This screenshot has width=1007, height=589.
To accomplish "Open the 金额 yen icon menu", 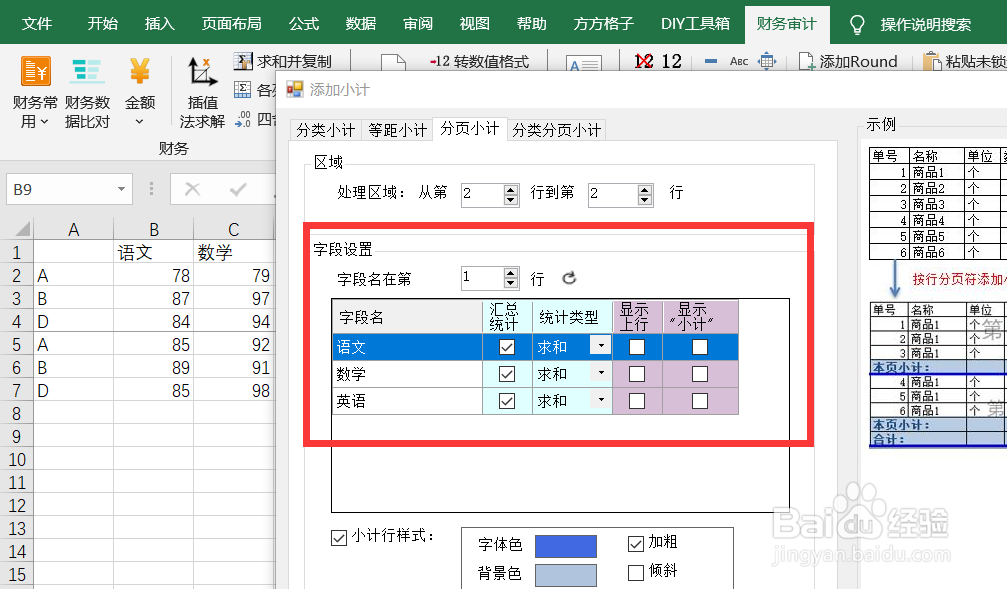I will pos(139,71).
